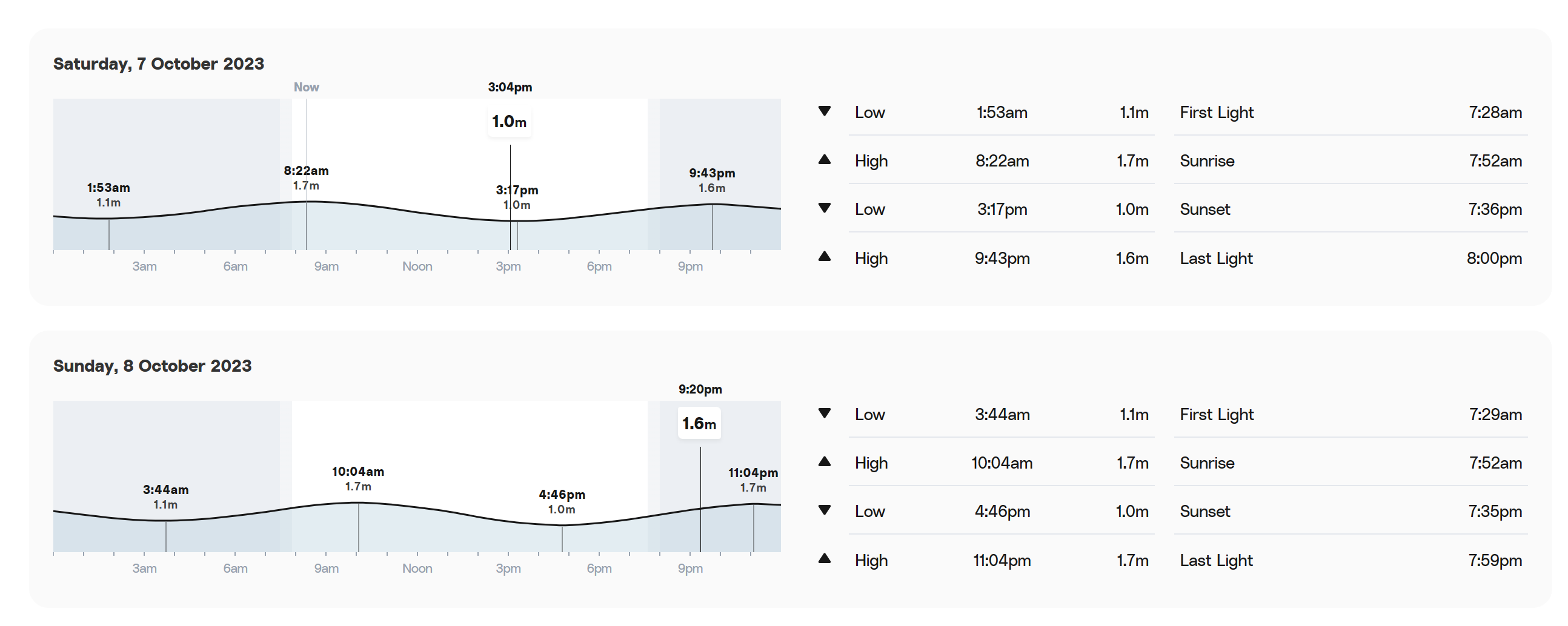Click the 1:53am low tide marker on Saturday's chart

108,195
